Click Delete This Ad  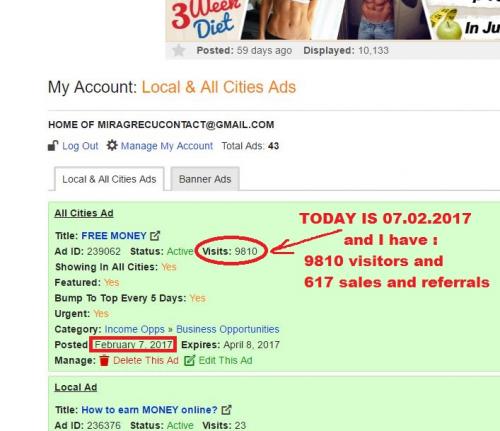coord(146,360)
